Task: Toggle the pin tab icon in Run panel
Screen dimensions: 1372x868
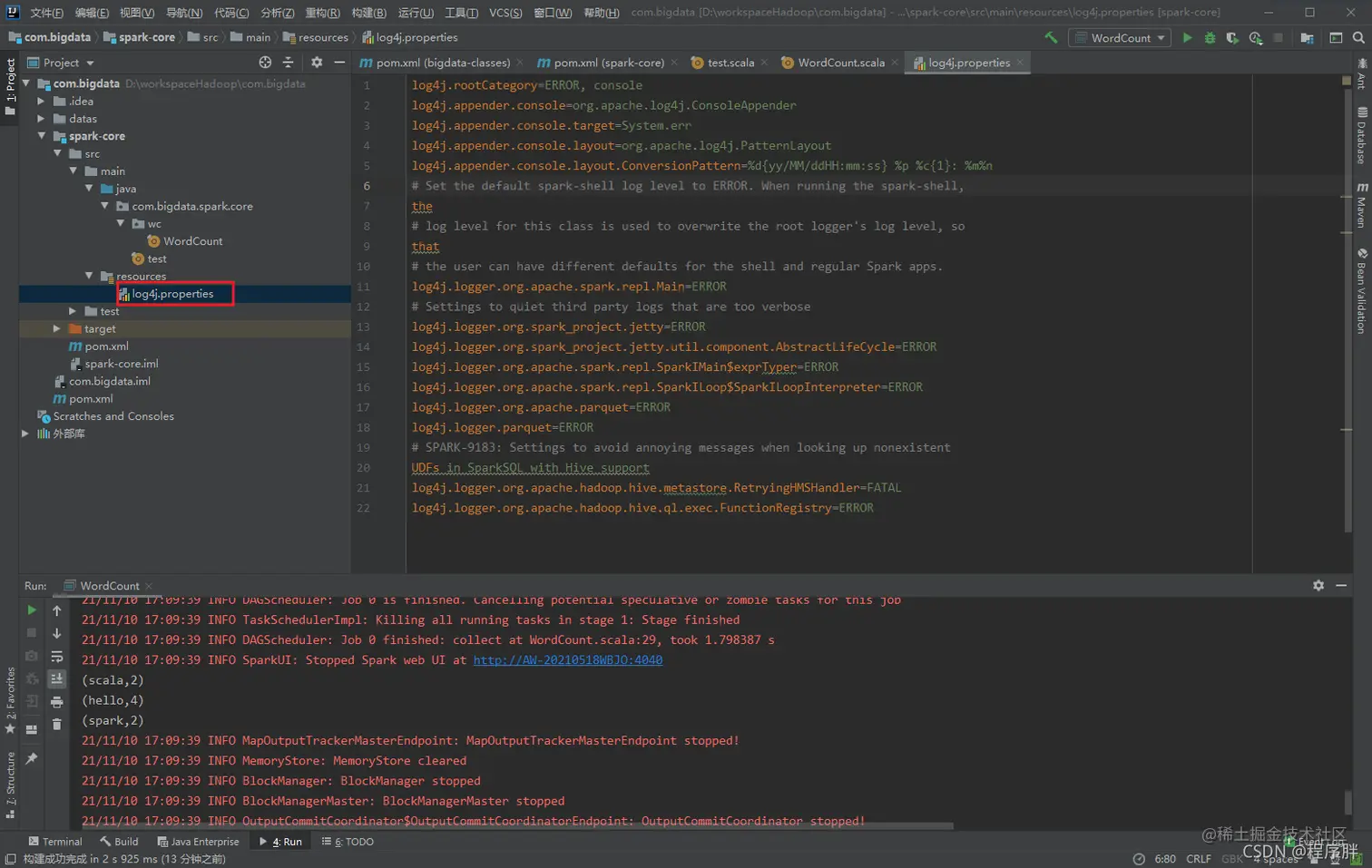Action: point(32,758)
